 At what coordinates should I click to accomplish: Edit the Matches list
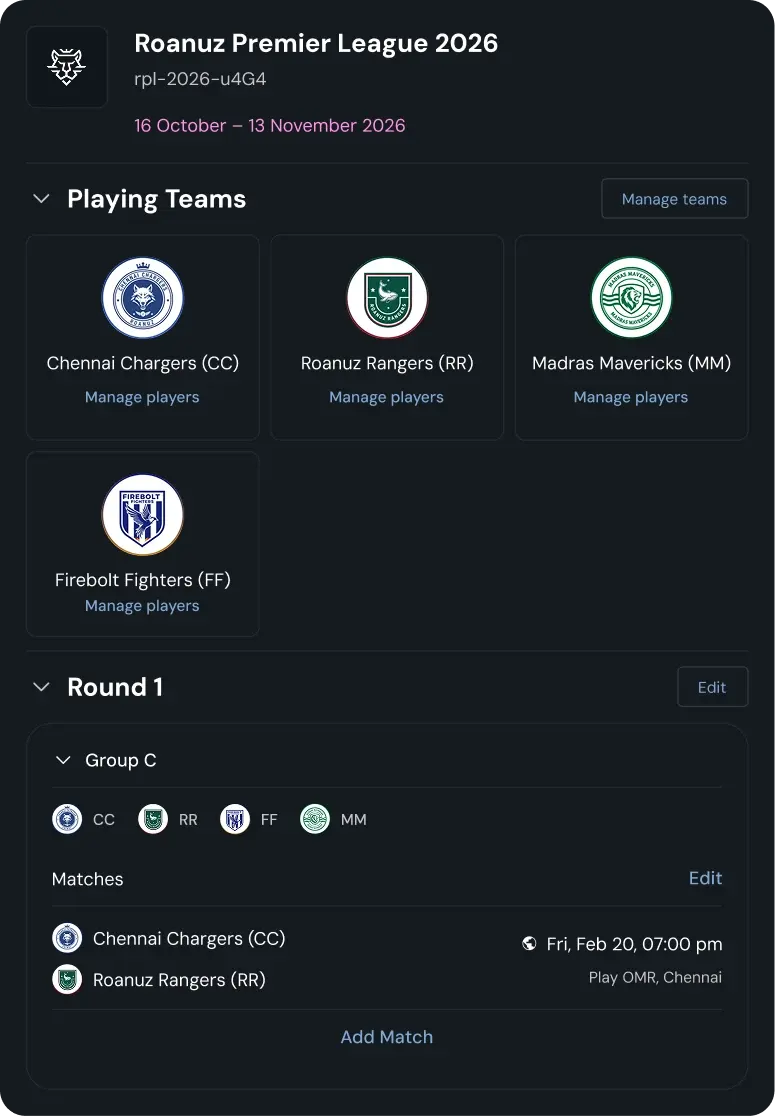point(705,878)
